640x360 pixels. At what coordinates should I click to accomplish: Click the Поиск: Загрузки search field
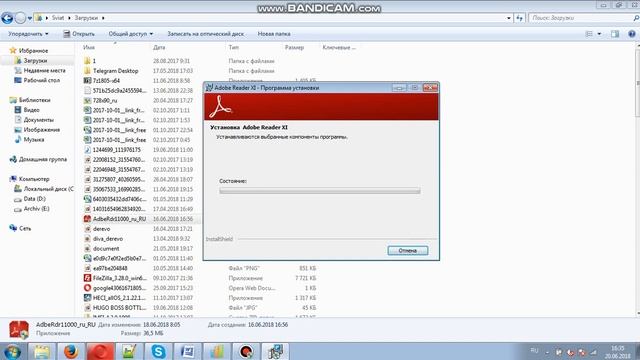(x=582, y=18)
